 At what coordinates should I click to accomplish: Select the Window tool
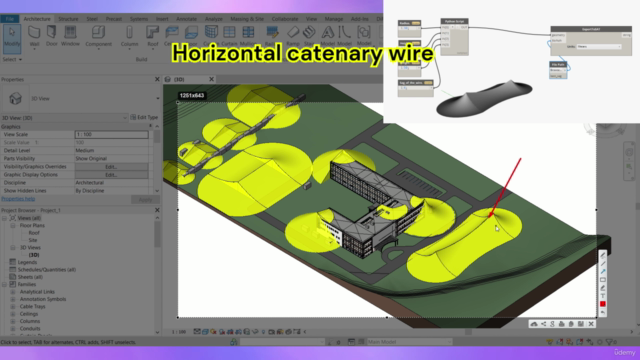(x=70, y=36)
